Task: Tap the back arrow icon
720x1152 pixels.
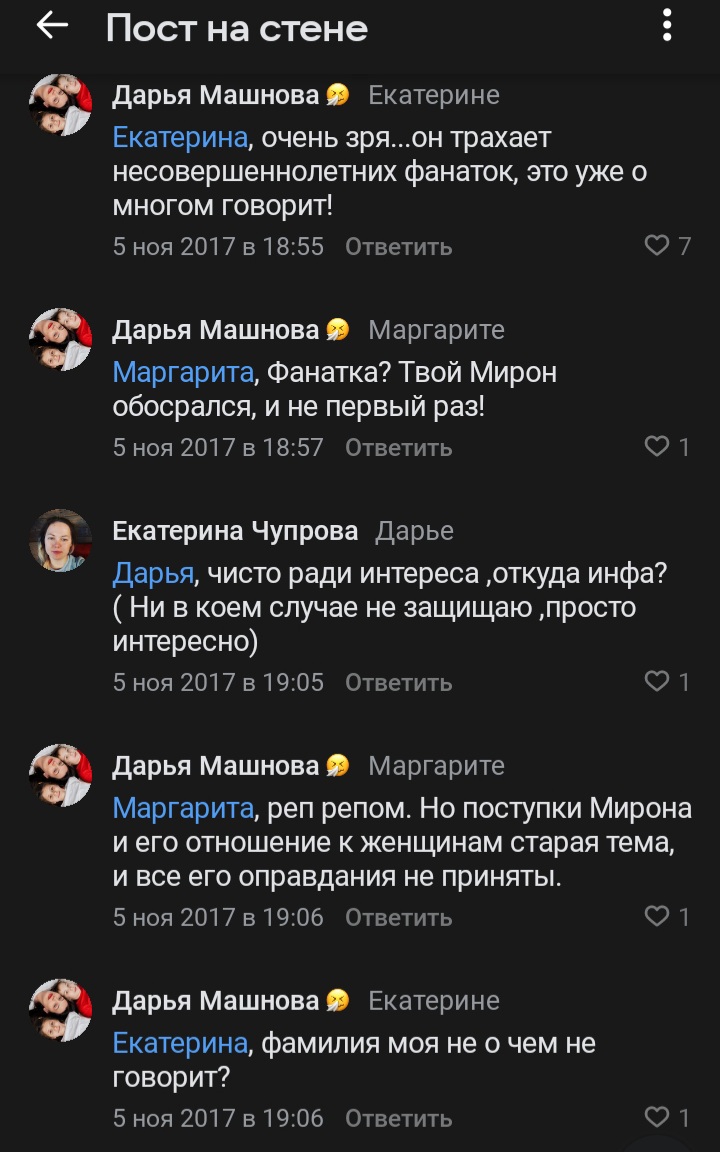Action: point(51,27)
